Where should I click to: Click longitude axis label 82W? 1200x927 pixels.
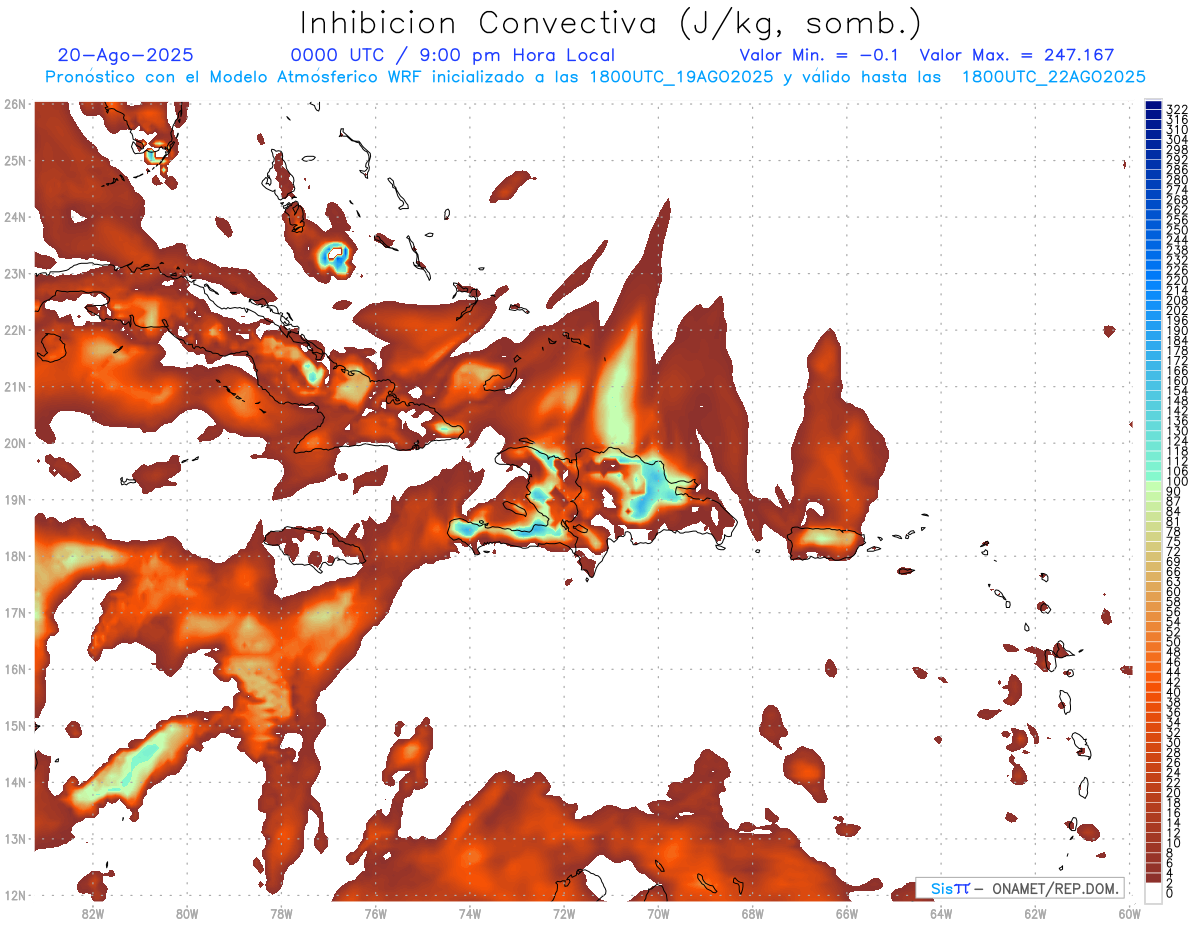[x=93, y=913]
